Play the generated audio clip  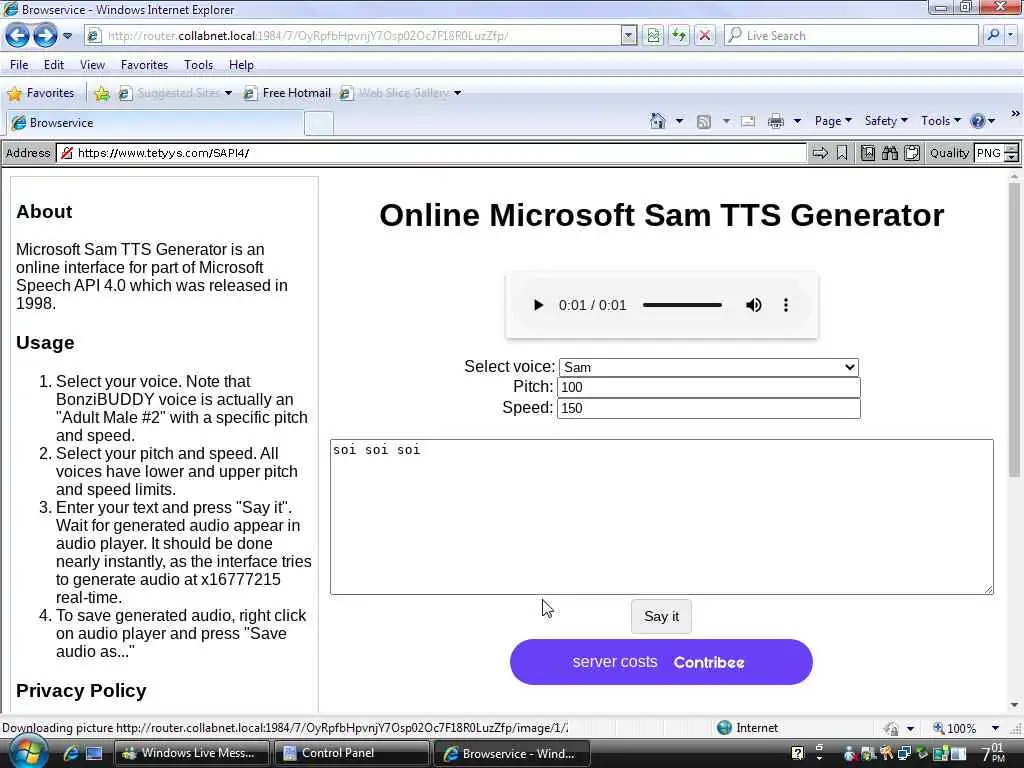[537, 305]
